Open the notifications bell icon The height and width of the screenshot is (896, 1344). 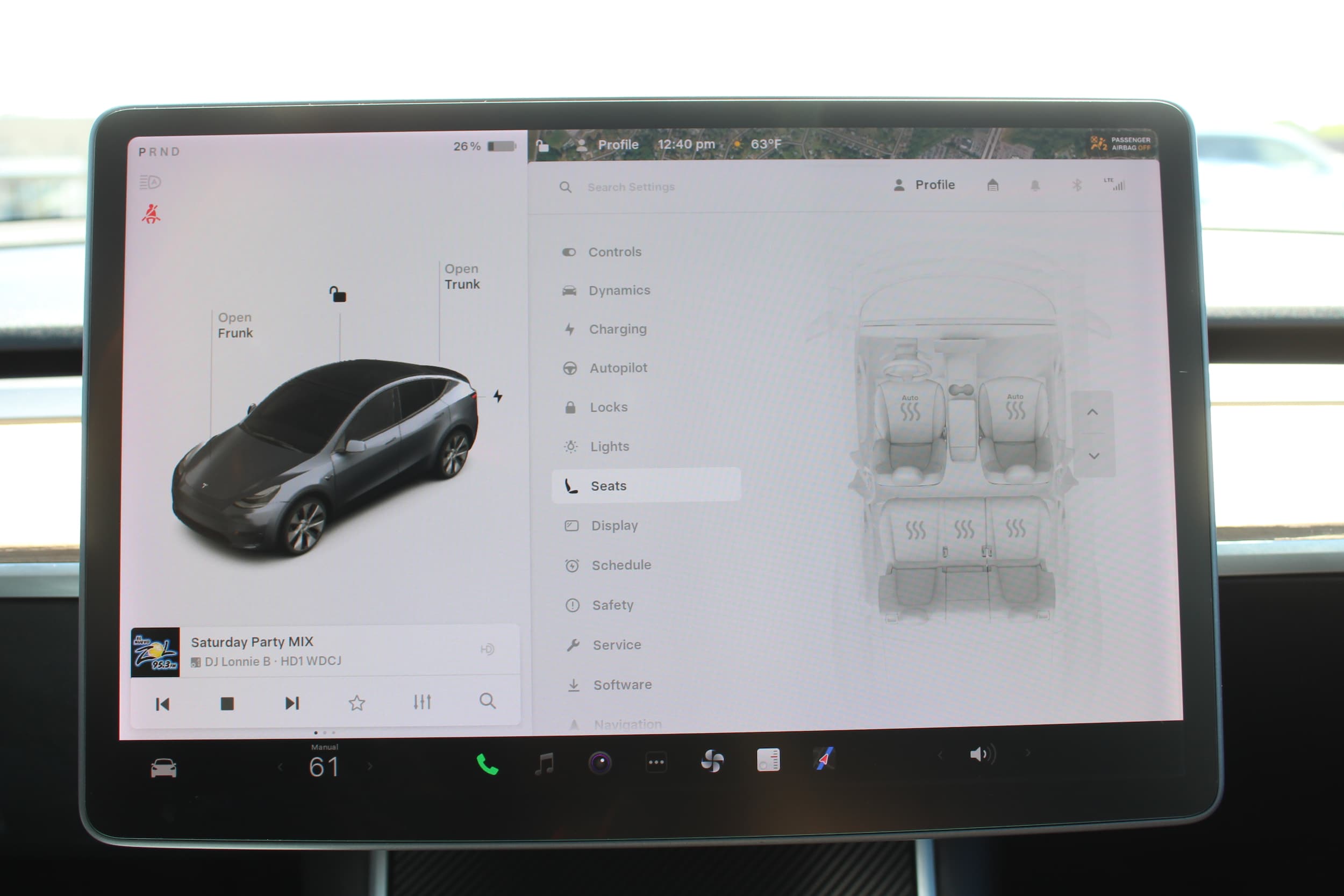click(1035, 185)
